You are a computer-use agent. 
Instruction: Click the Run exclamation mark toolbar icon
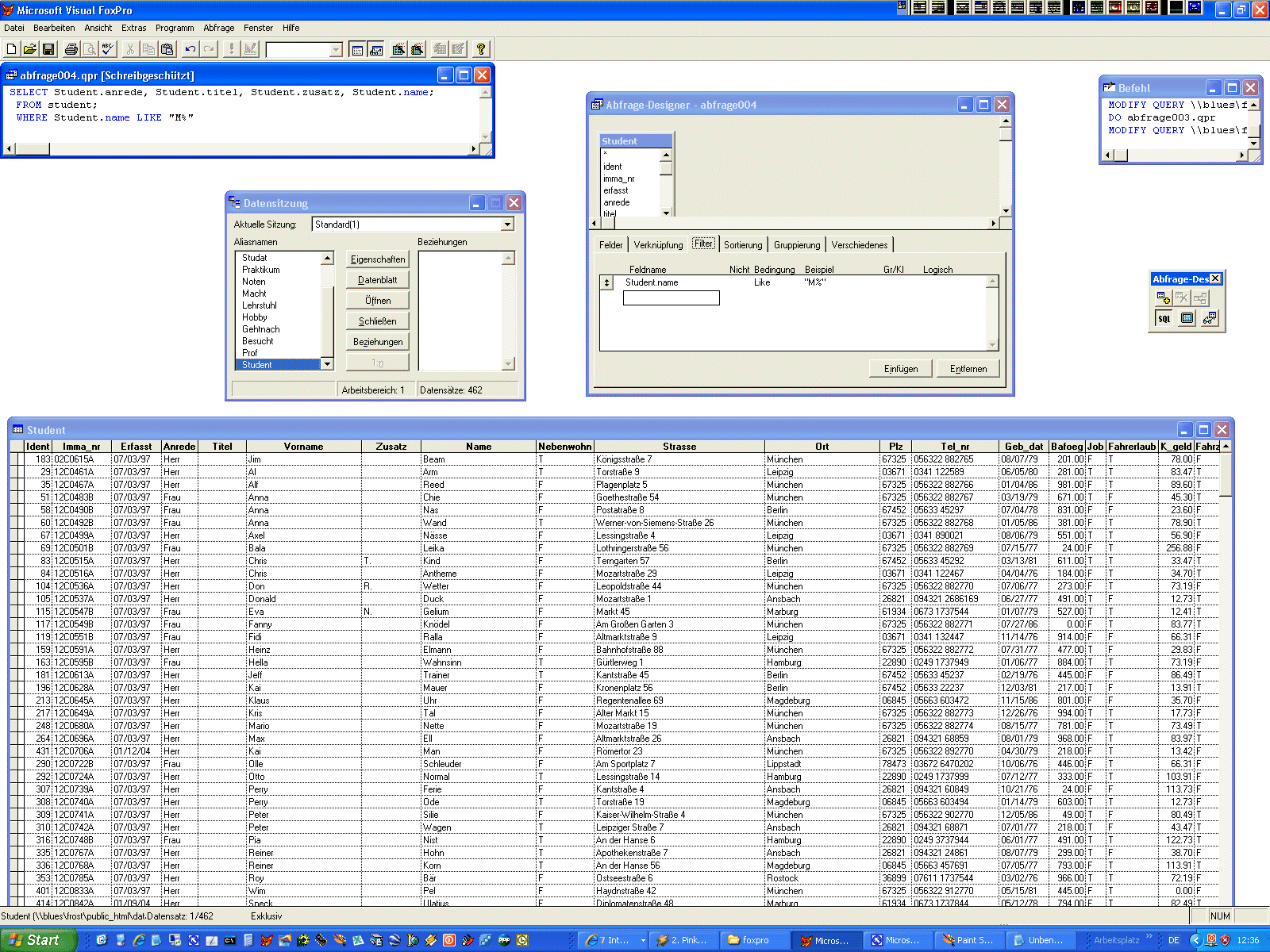pos(232,49)
